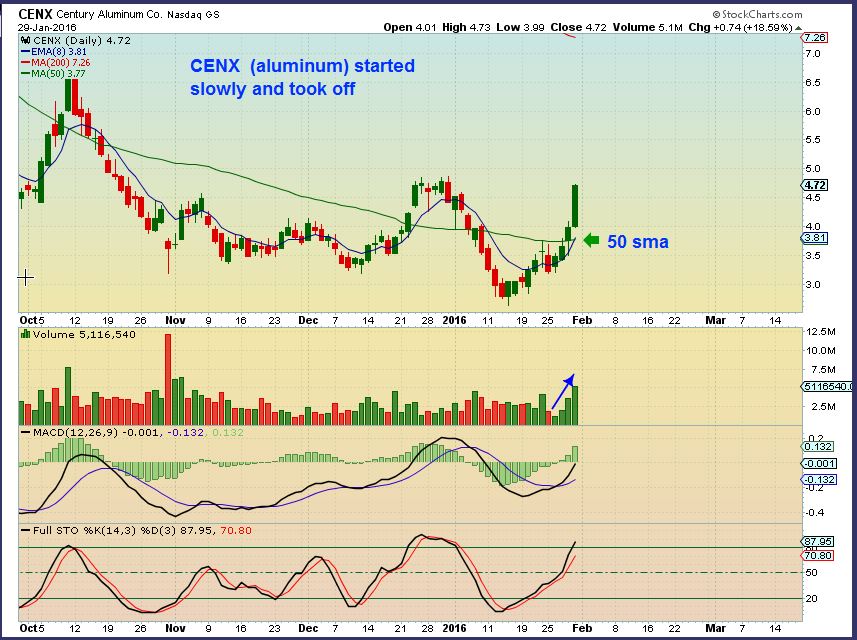
Task: Click the 70.80 red stochastic axis tag
Action: pyautogui.click(x=818, y=555)
